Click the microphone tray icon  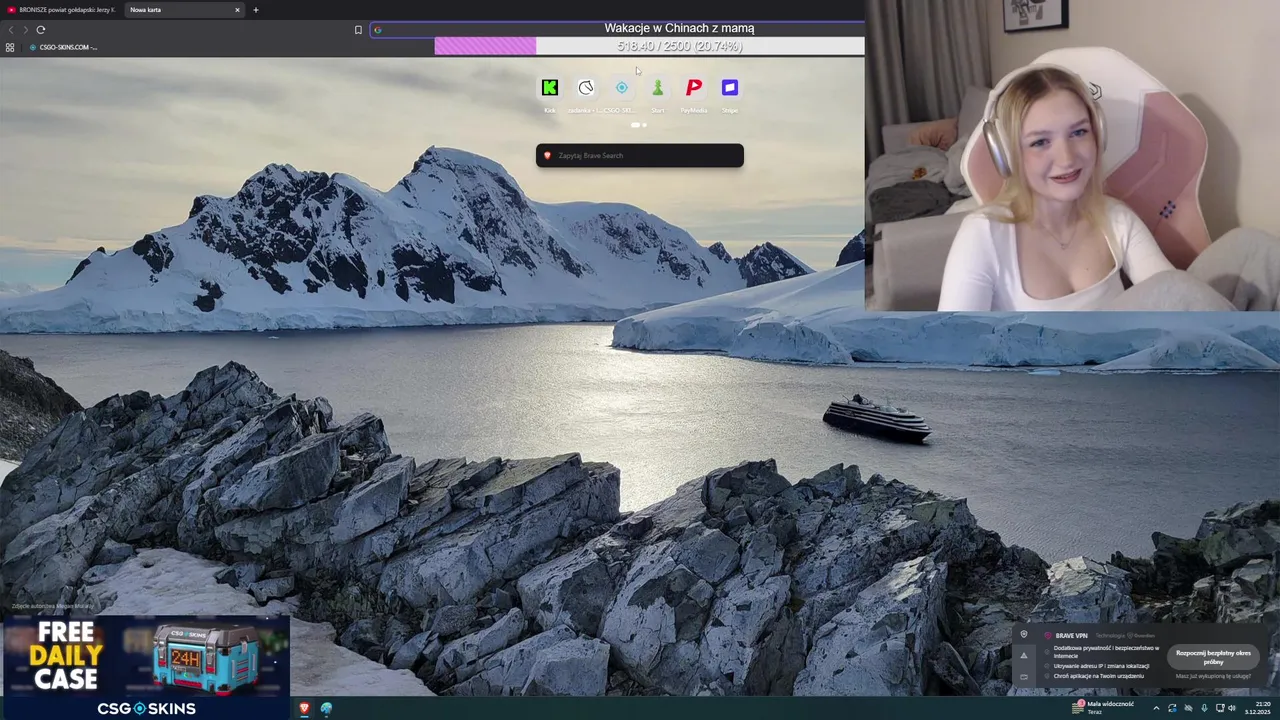point(1204,708)
